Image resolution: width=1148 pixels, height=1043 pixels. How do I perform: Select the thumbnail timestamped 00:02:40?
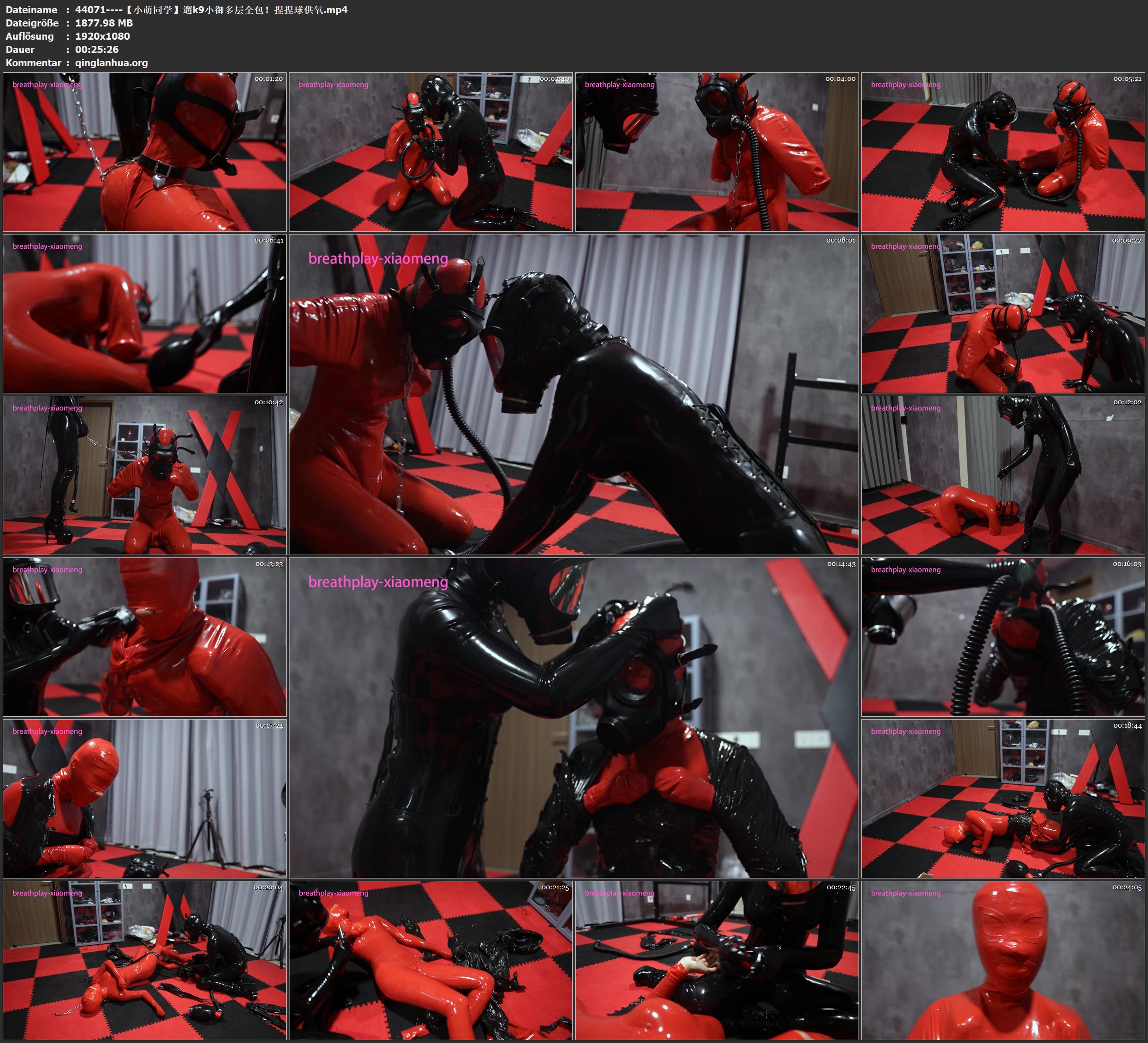[430, 151]
